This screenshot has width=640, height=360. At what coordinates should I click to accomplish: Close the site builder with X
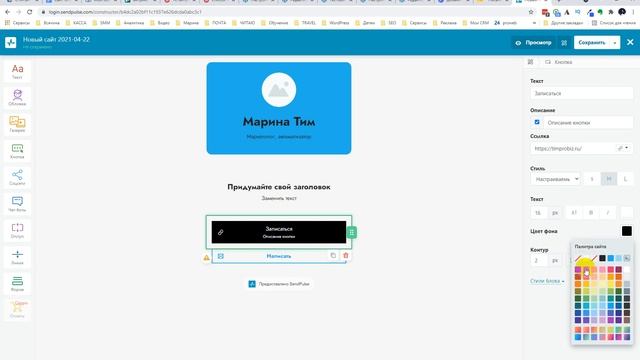click(x=630, y=42)
